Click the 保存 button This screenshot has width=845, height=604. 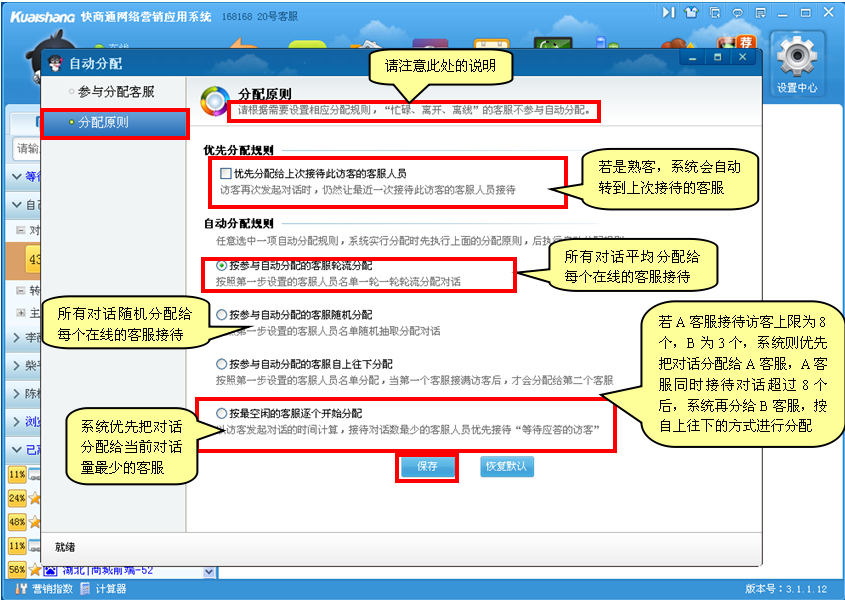[427, 467]
